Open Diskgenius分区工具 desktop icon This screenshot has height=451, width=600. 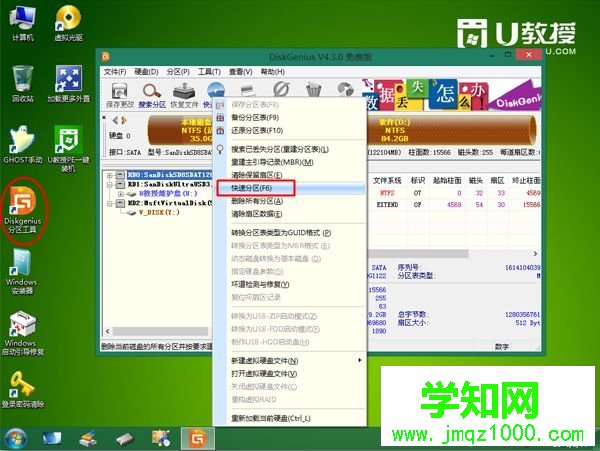pyautogui.click(x=23, y=210)
